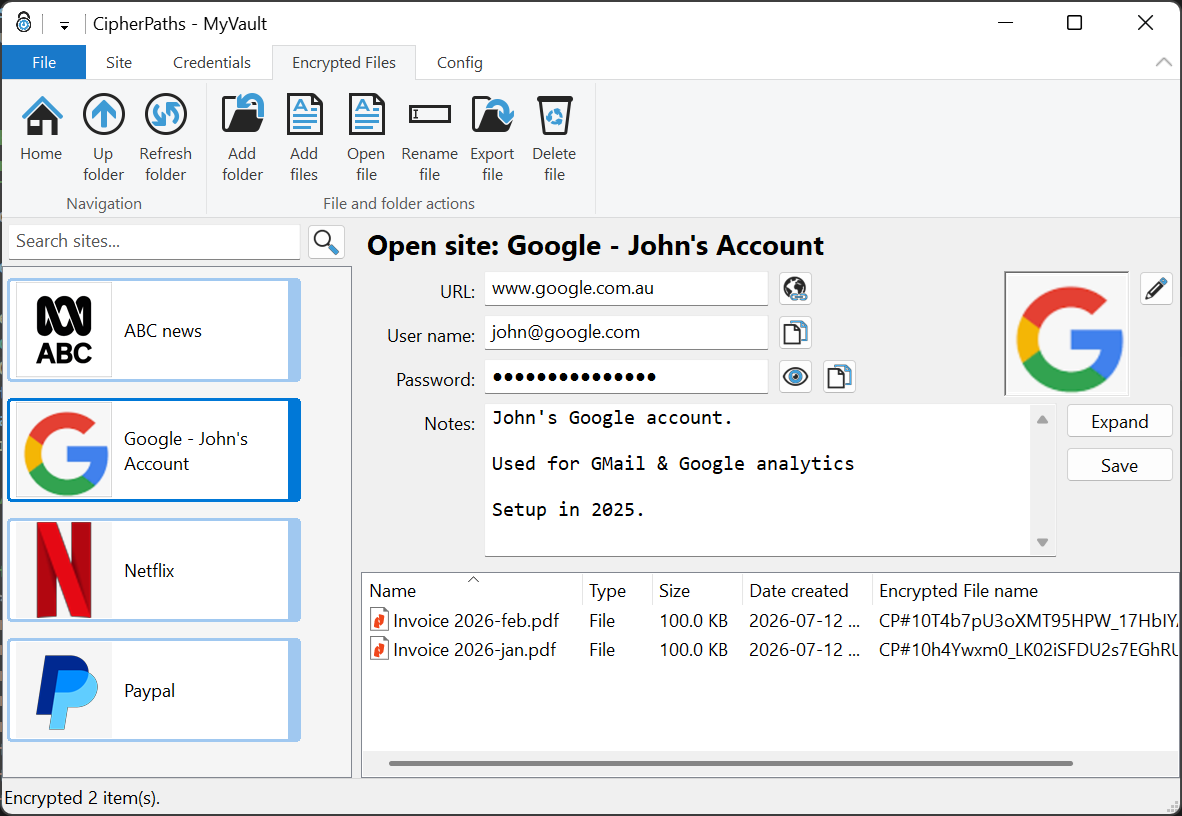Screen dimensions: 1182x816
Task: Sort files by Size column
Action: [x=697, y=591]
